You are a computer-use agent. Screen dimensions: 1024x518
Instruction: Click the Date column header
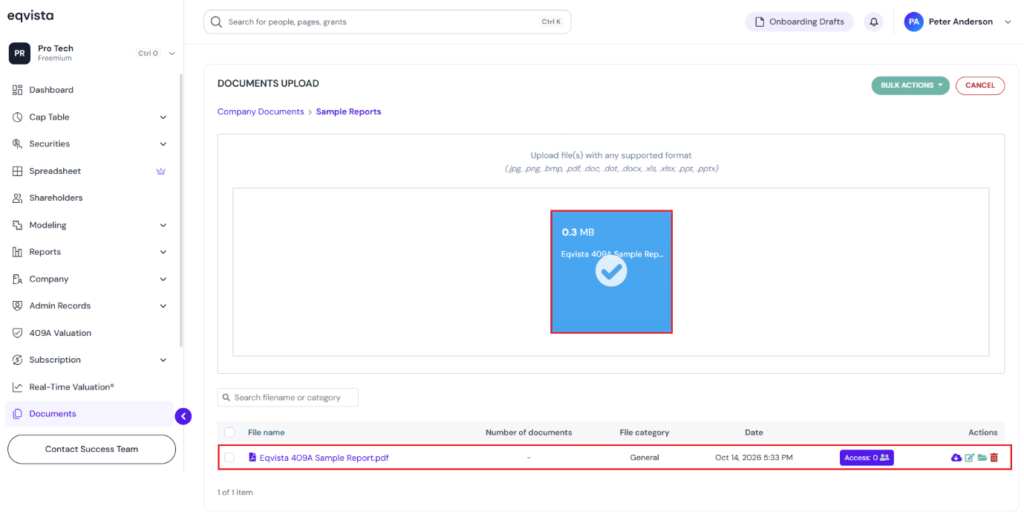pos(754,432)
